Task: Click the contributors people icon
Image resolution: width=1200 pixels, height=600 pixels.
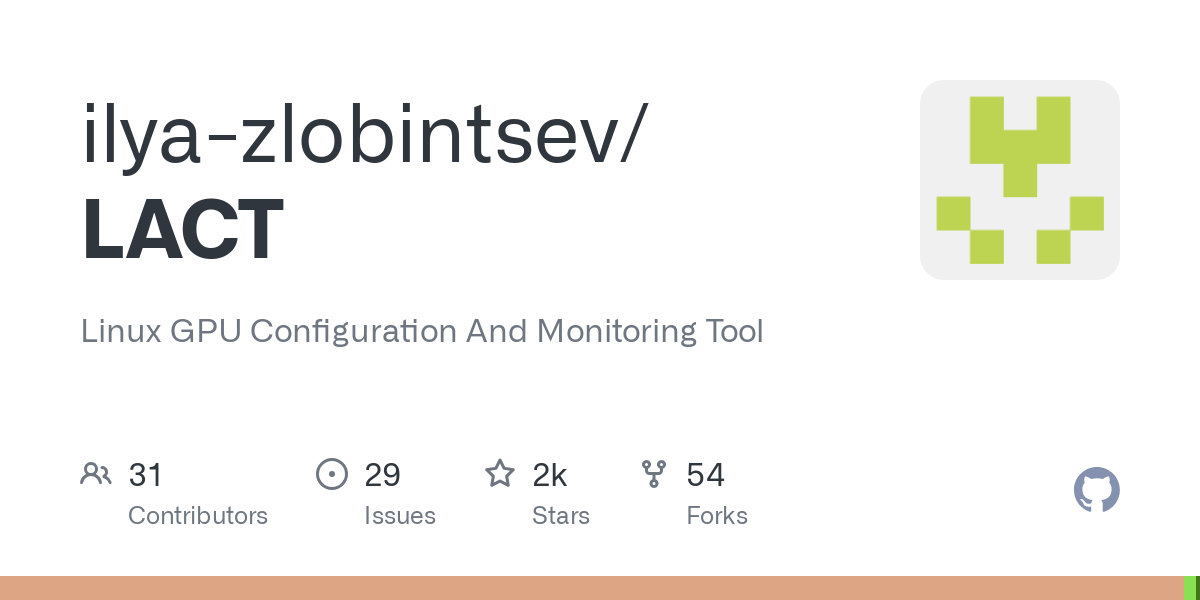Action: pyautogui.click(x=96, y=474)
